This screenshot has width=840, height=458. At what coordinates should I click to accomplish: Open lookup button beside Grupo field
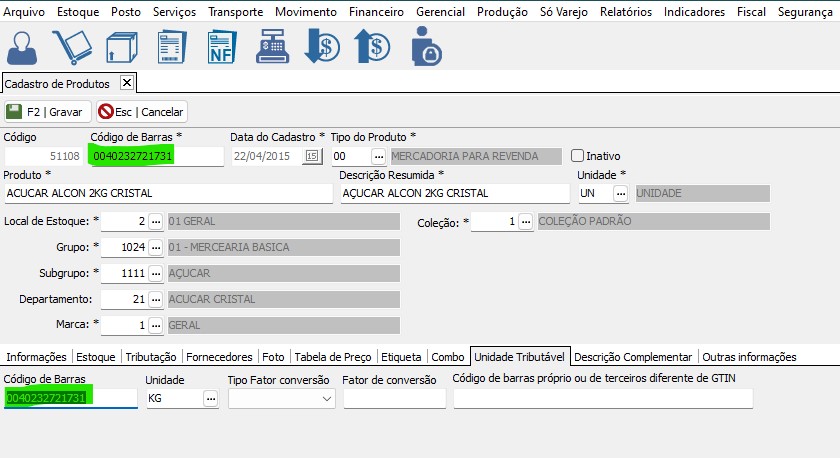click(155, 247)
